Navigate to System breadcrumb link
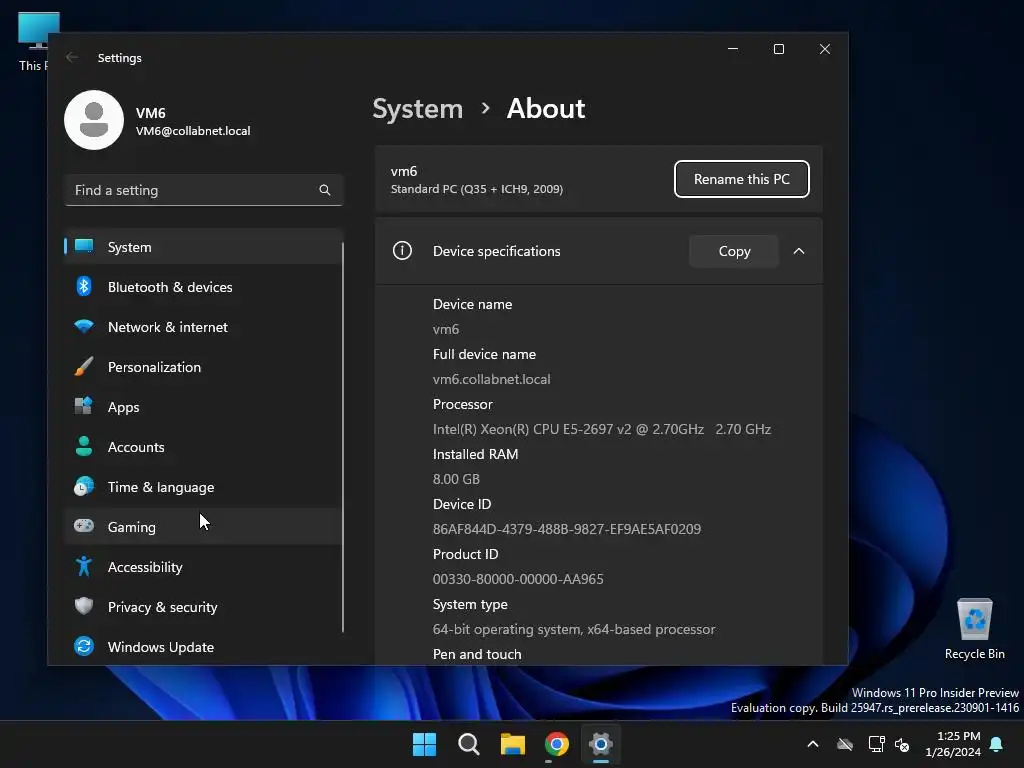This screenshot has width=1024, height=768. tap(417, 108)
